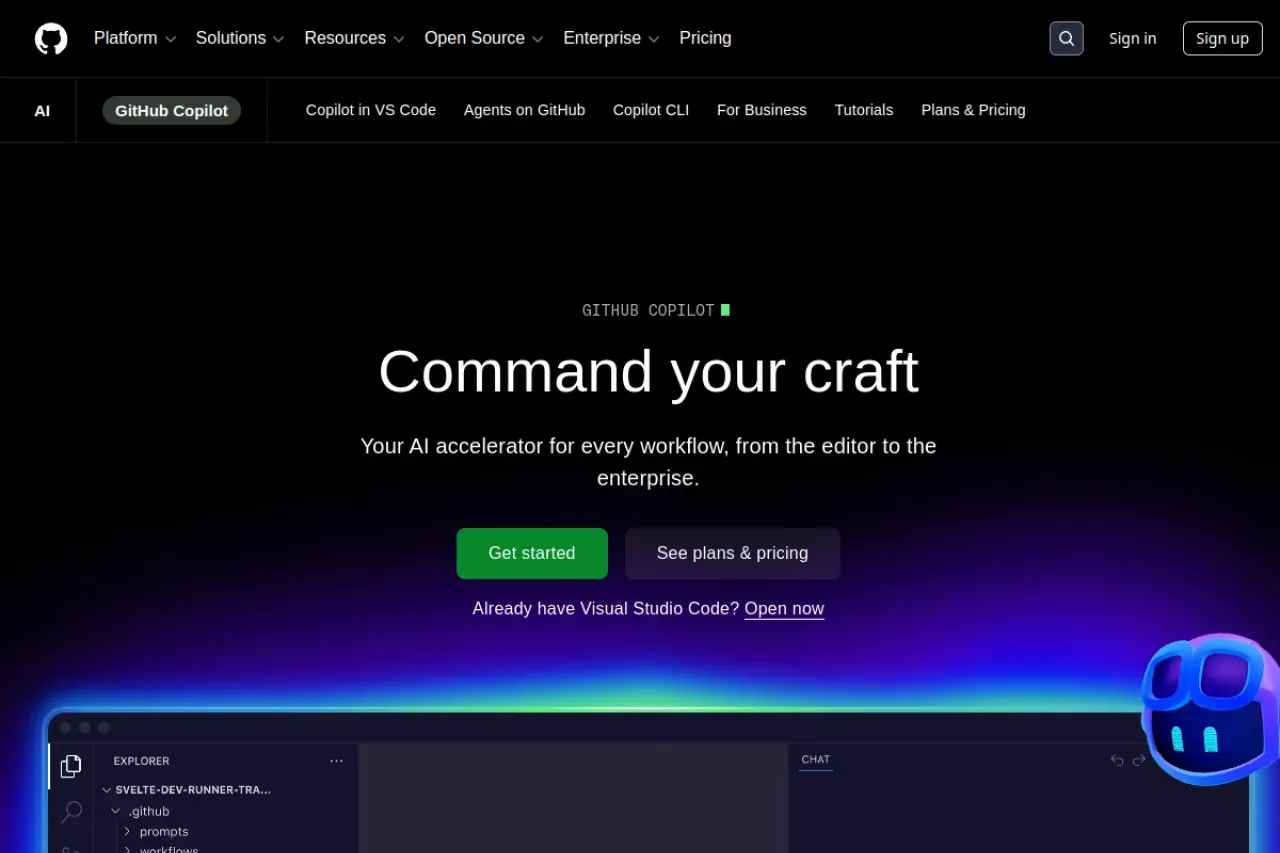The width and height of the screenshot is (1280, 853).
Task: Click See plans & pricing button
Action: pyautogui.click(x=732, y=553)
